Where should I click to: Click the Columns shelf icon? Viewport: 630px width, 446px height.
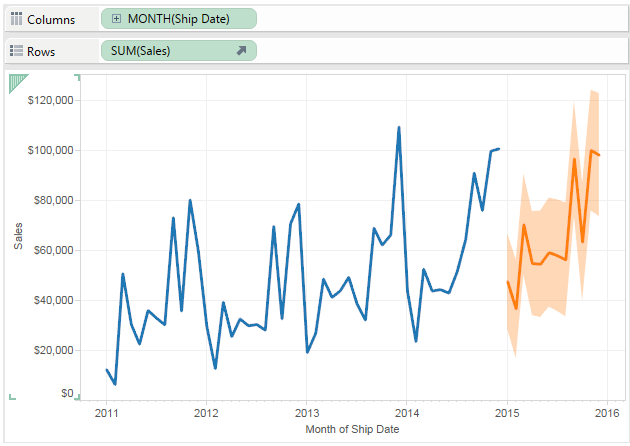coord(16,19)
